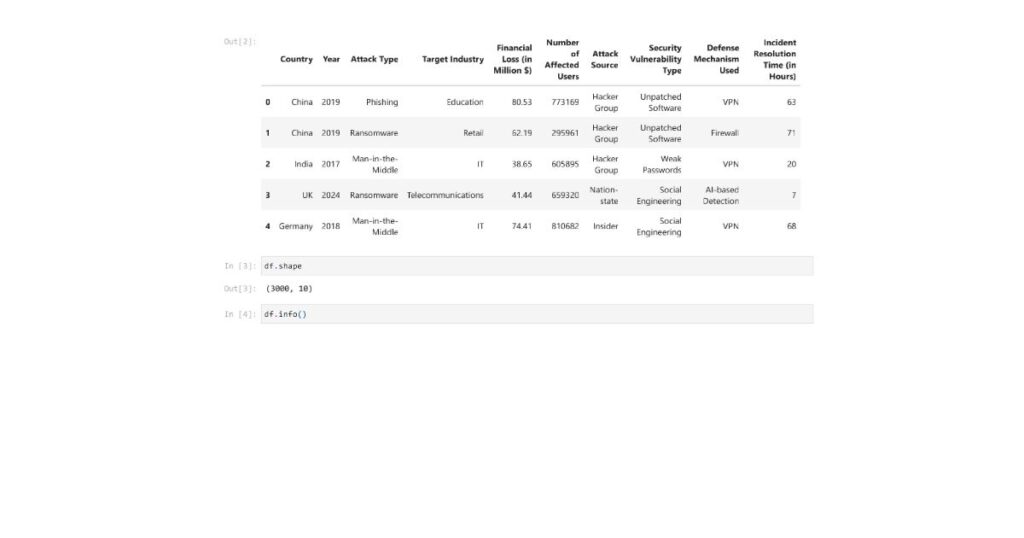
Task: Click the Out[2] output prompt
Action: [x=240, y=42]
